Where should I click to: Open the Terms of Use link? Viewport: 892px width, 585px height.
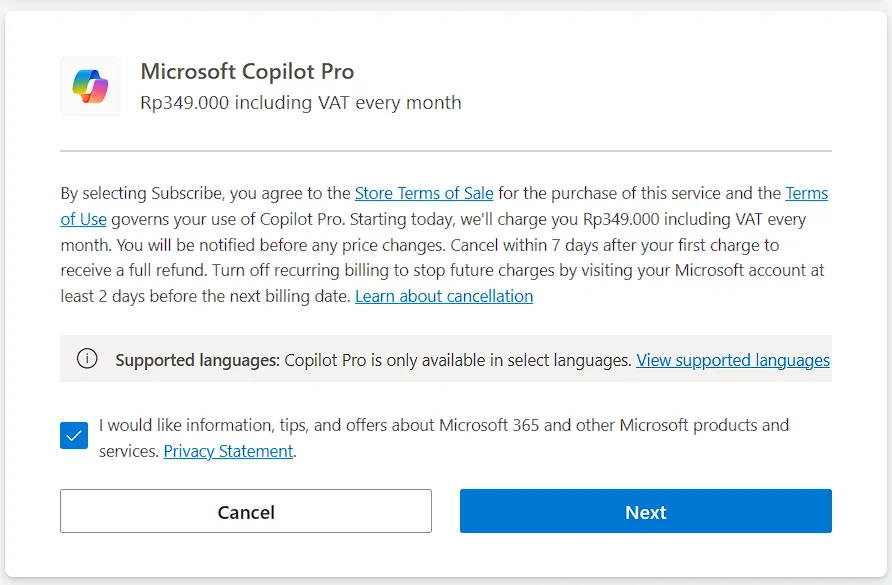(x=83, y=219)
